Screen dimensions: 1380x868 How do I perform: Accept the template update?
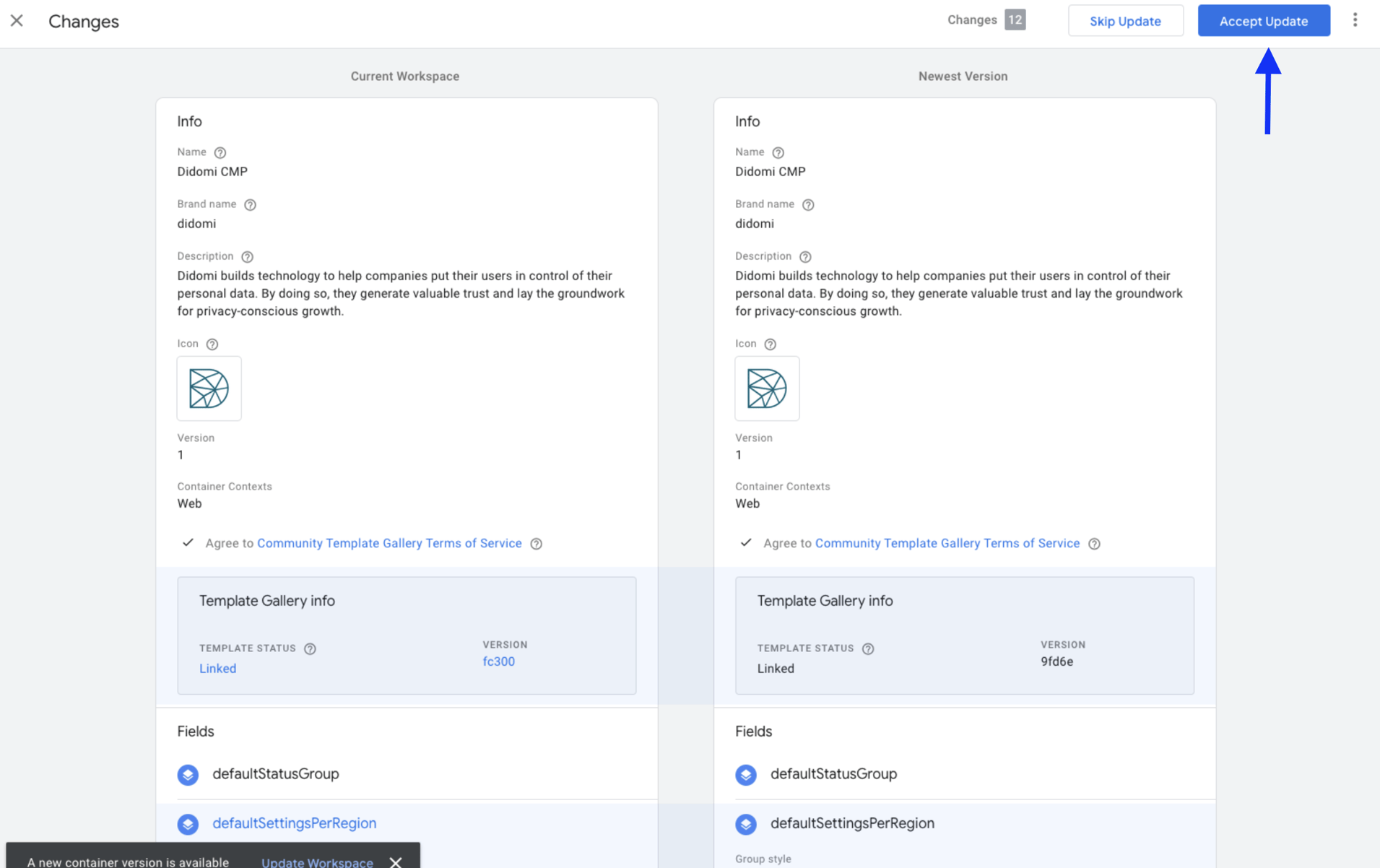tap(1263, 20)
